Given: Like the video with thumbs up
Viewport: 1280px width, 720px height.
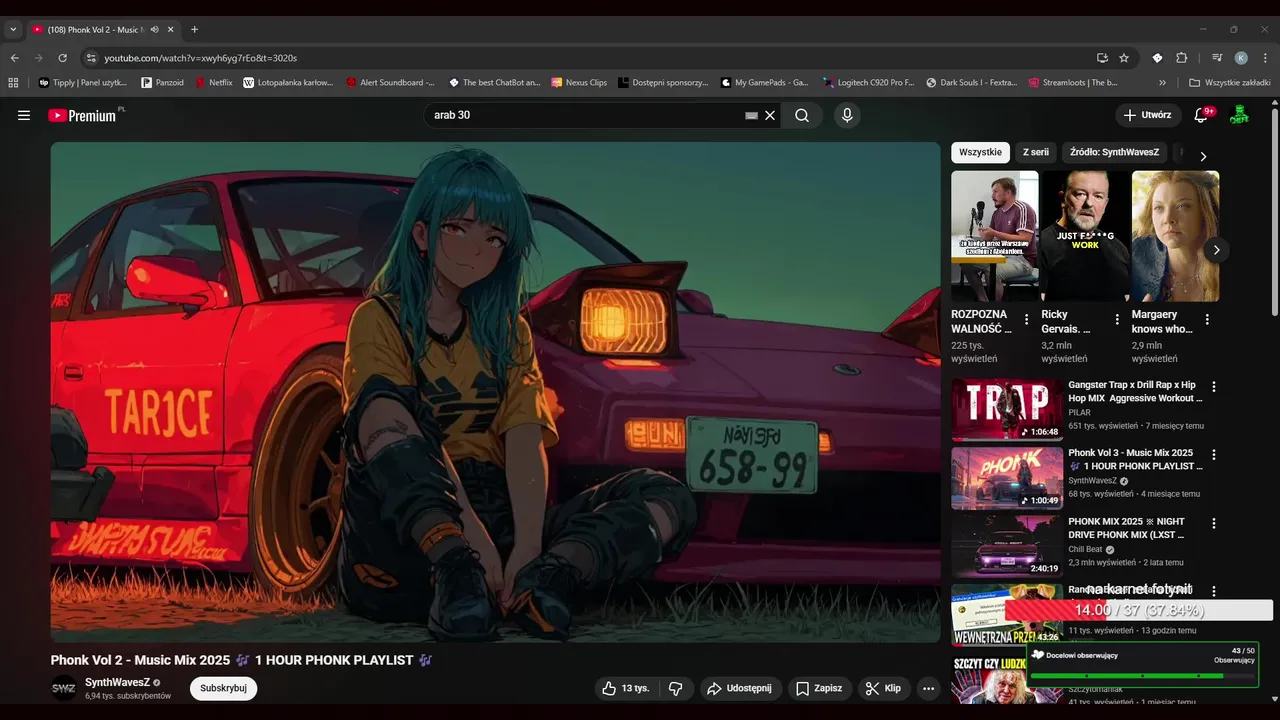Looking at the screenshot, I should coord(626,688).
